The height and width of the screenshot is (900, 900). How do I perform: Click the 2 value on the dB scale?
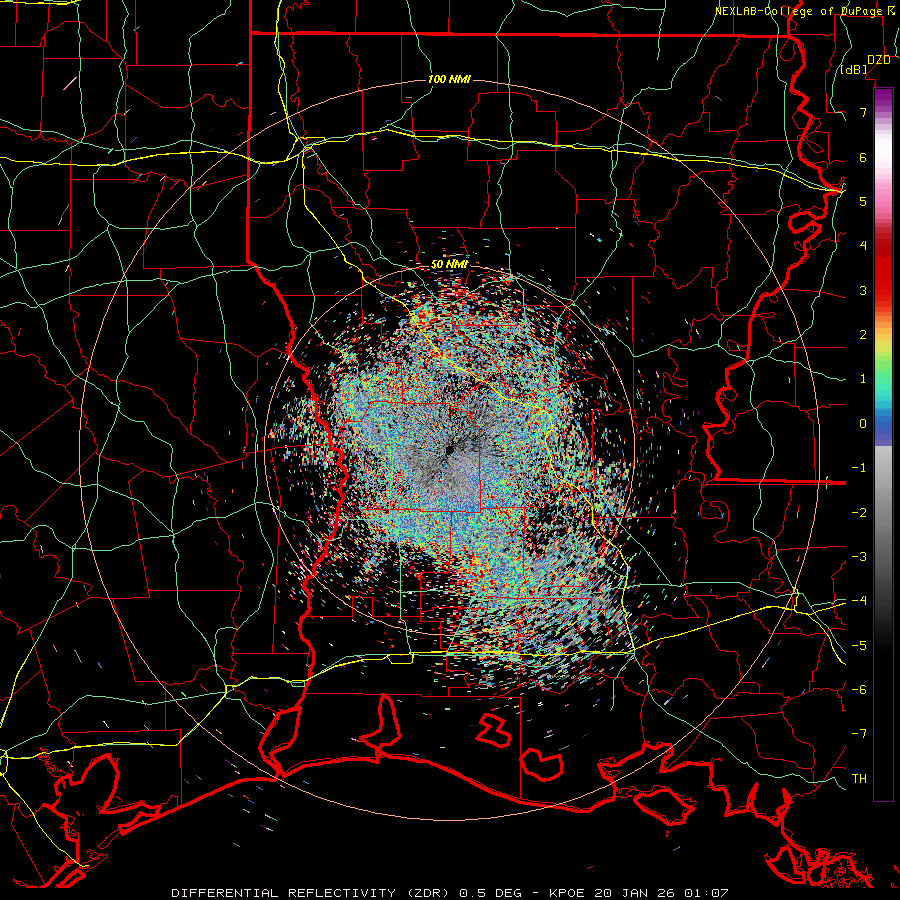pos(863,335)
